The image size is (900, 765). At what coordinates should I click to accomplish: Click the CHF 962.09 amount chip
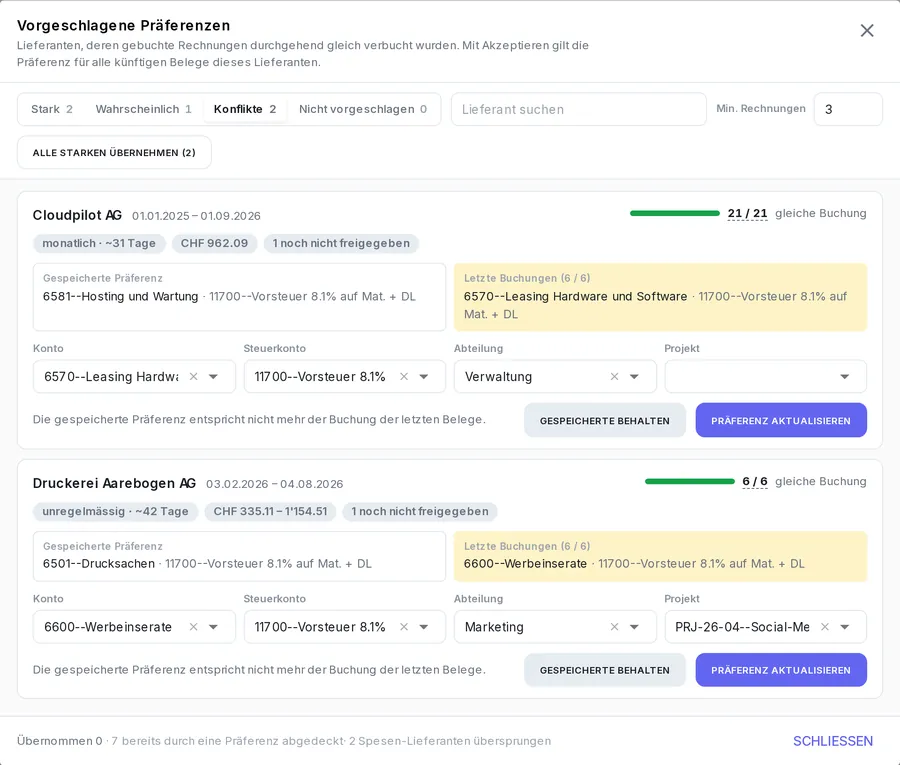click(214, 243)
